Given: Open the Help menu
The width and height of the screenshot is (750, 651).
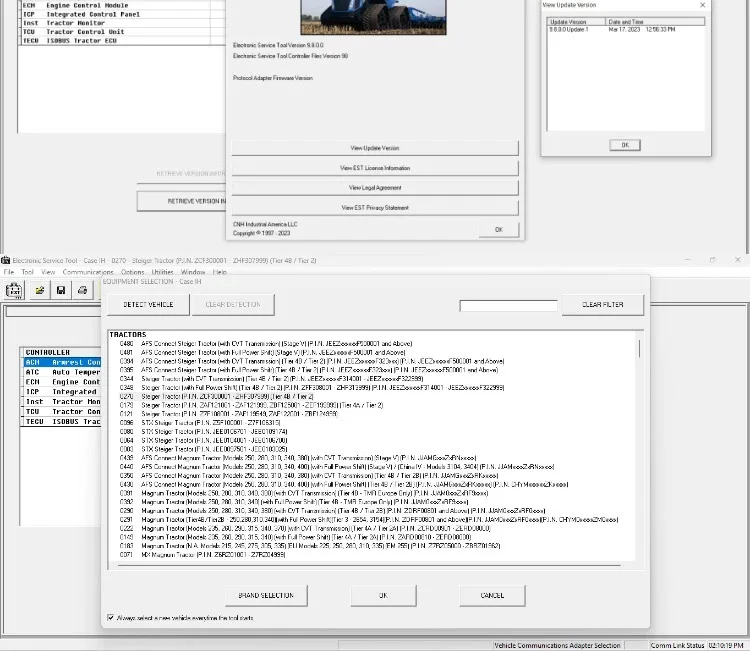Looking at the screenshot, I should coord(220,272).
